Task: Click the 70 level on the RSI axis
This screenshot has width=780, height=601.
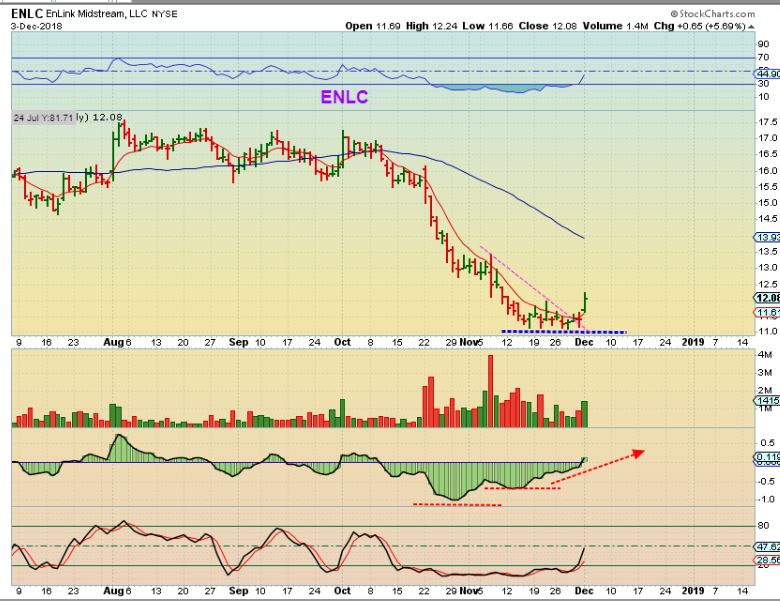Action: coord(764,58)
